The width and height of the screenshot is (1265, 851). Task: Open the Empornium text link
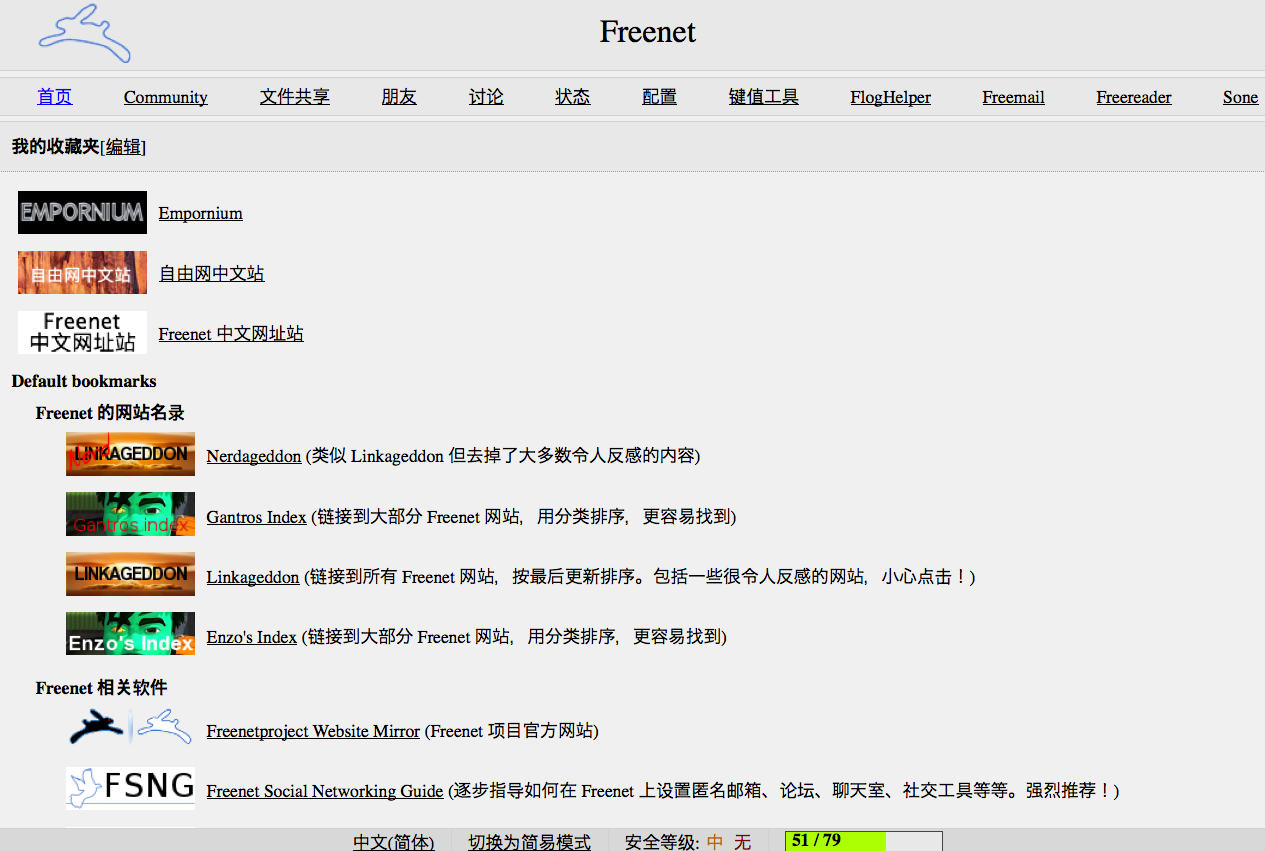(x=201, y=213)
